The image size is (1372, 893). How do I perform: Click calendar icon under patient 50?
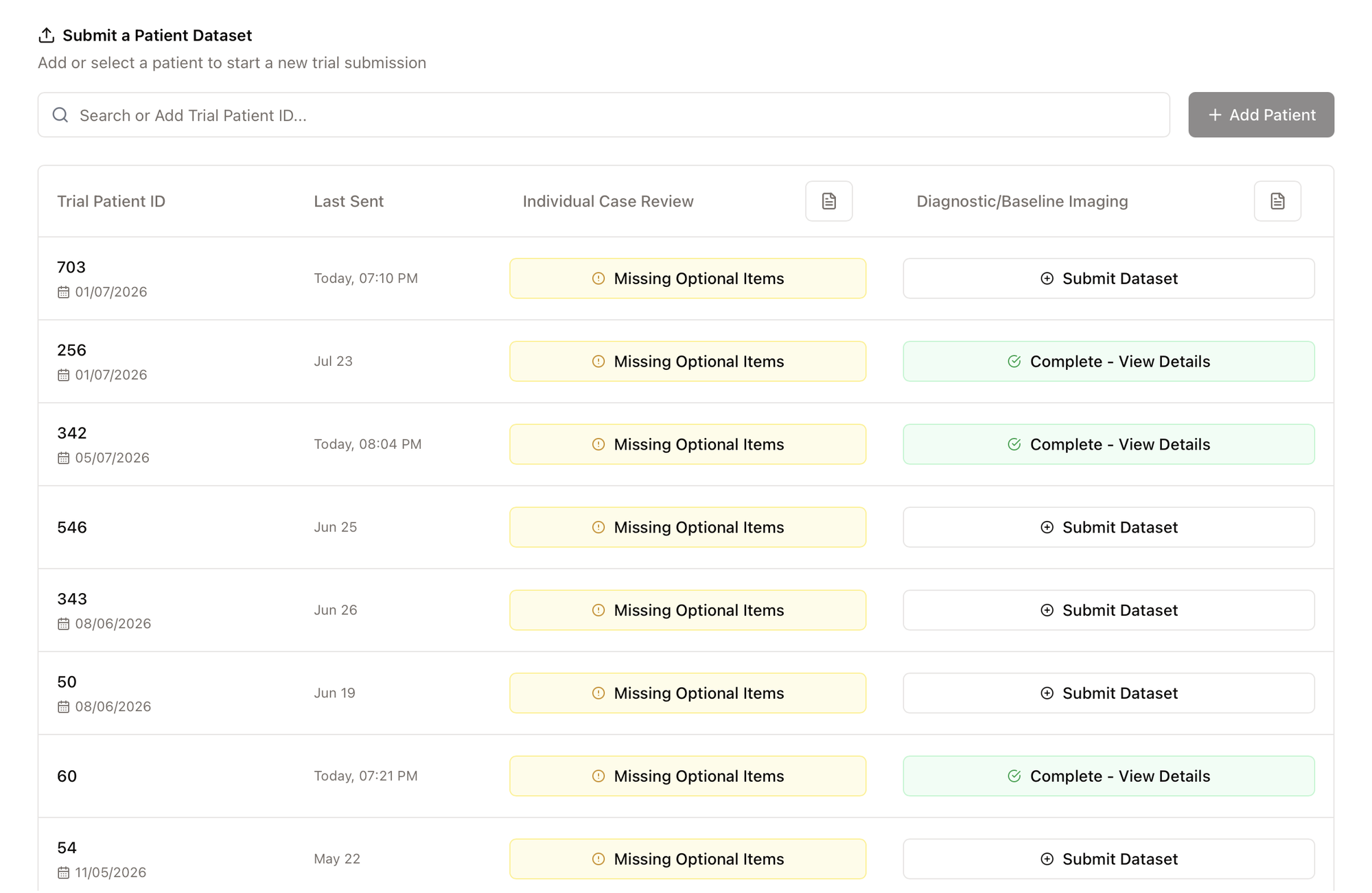point(63,707)
